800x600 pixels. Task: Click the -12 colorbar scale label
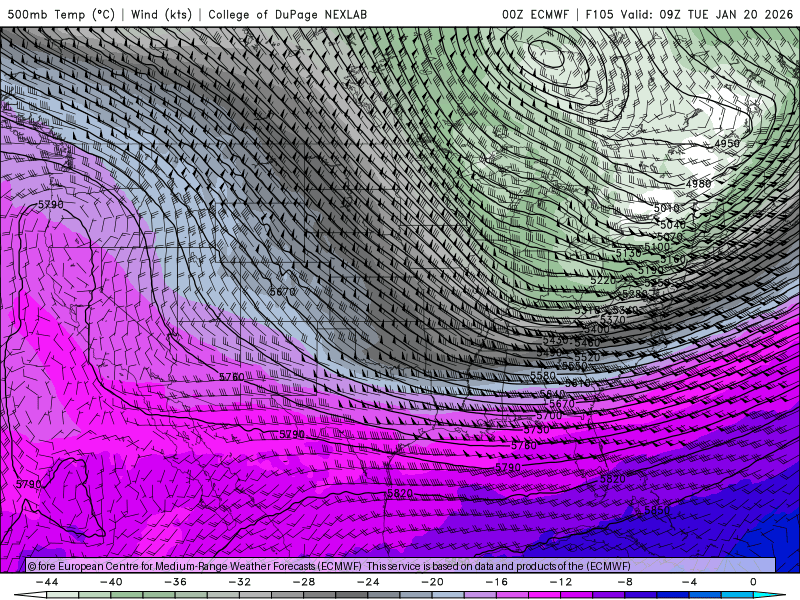[x=561, y=582]
